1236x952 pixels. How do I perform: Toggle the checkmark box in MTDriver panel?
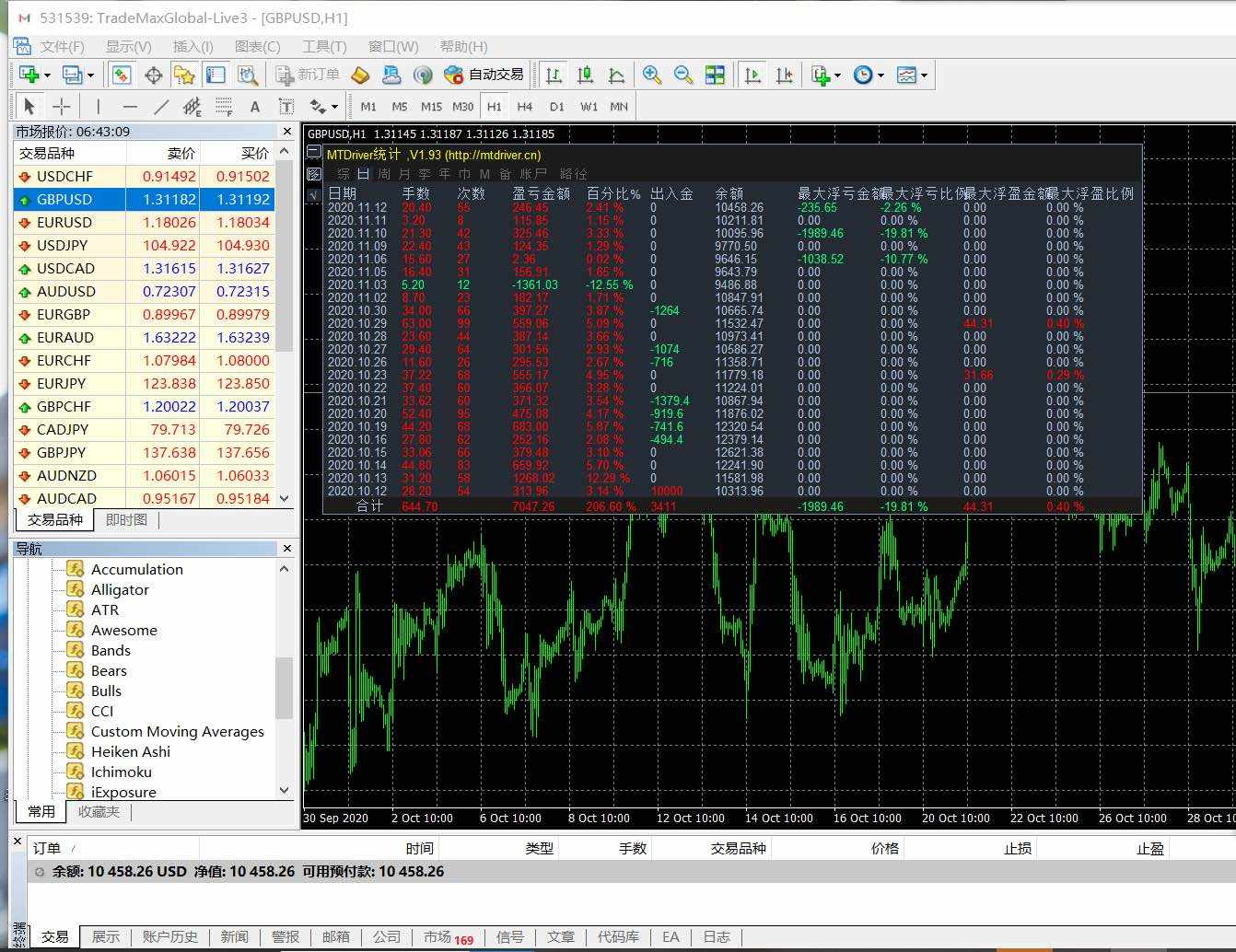click(314, 194)
